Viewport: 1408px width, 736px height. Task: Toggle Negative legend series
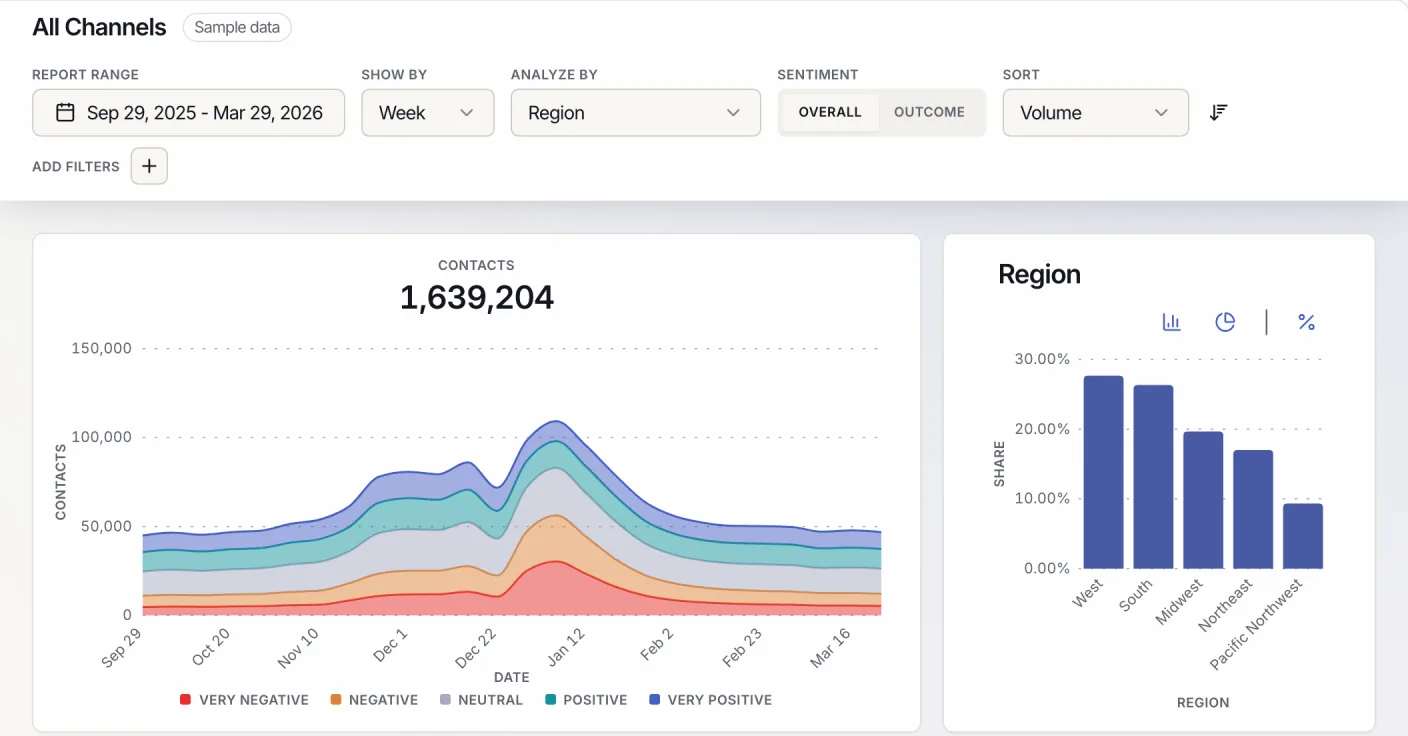374,700
